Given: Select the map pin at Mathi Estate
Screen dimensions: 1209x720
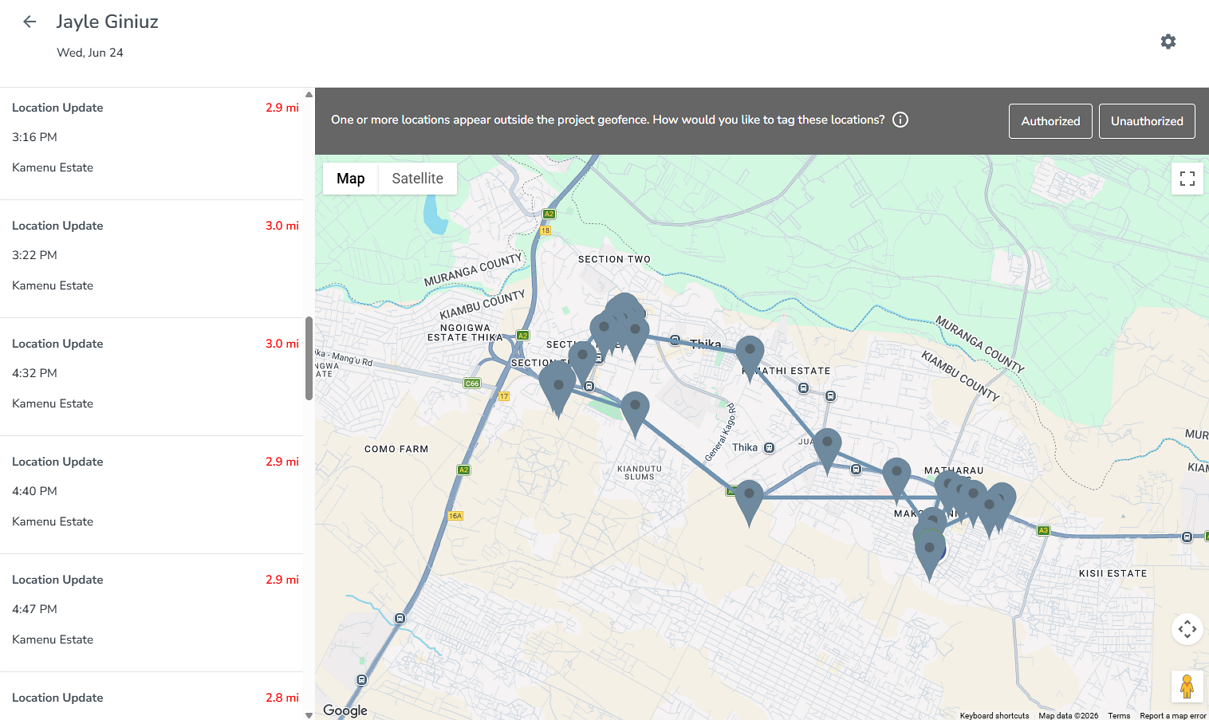Looking at the screenshot, I should (750, 360).
